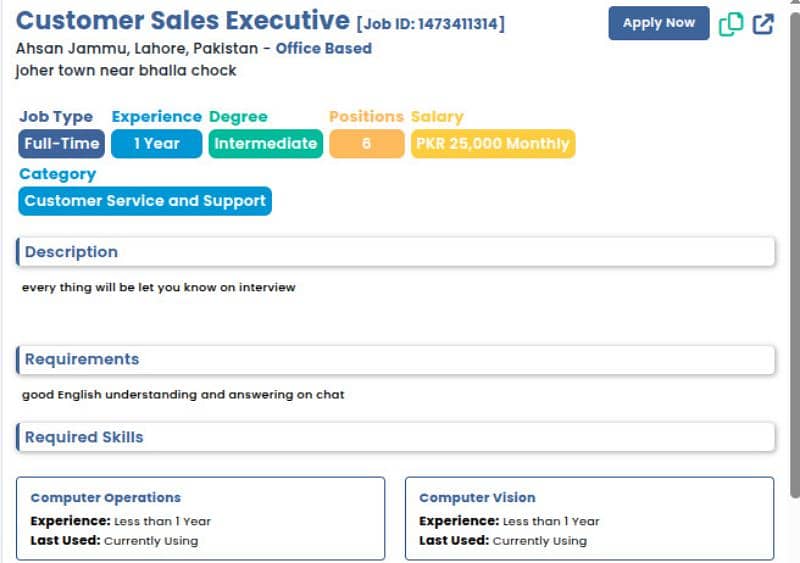This screenshot has height=563, width=800.
Task: Click the Office Based link
Action: click(x=323, y=48)
